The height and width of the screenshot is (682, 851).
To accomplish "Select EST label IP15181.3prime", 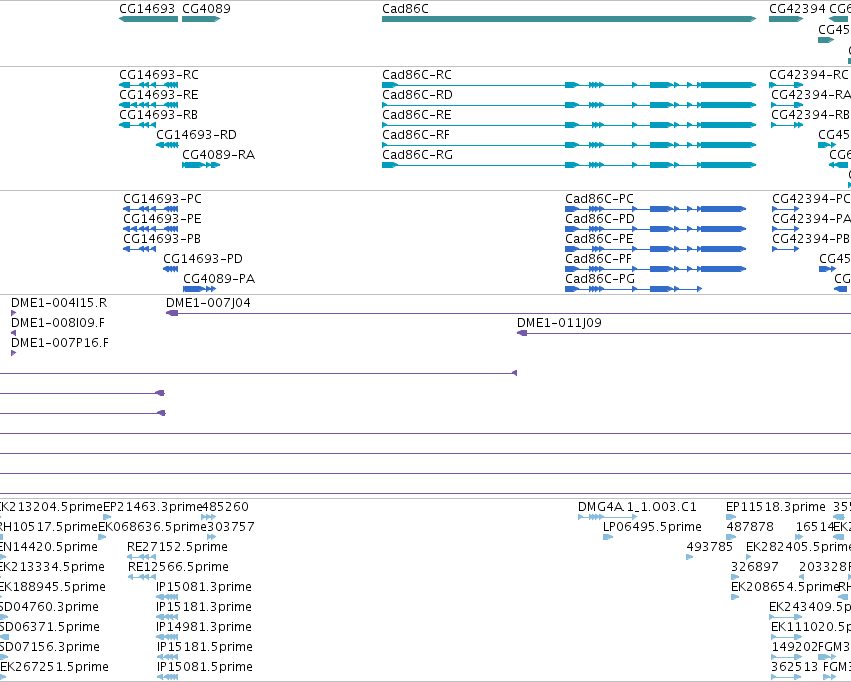I will [204, 608].
